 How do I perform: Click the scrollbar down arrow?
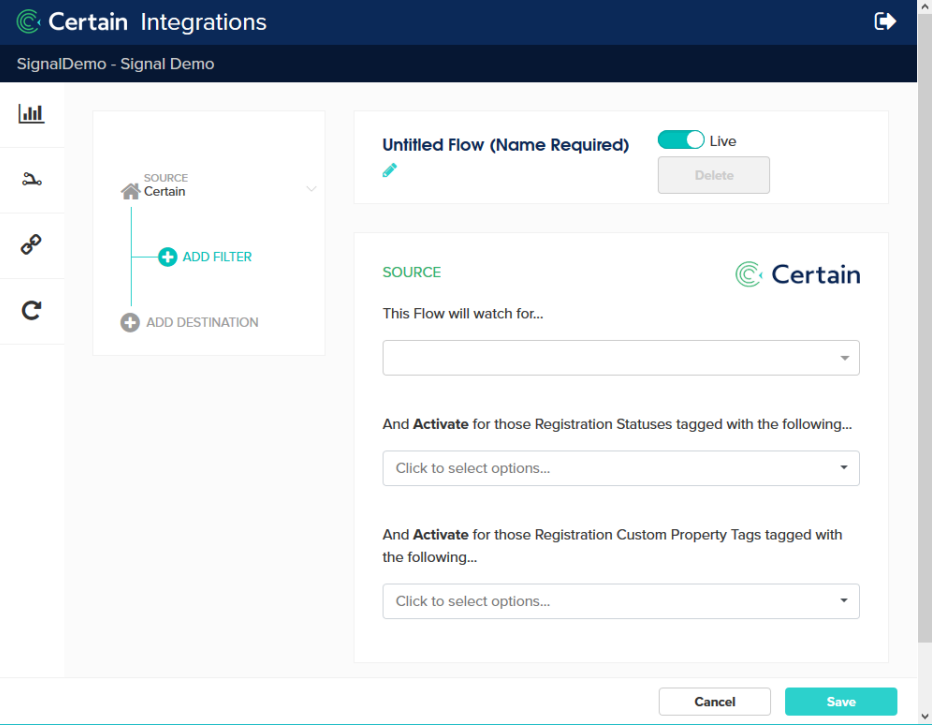[x=924, y=717]
